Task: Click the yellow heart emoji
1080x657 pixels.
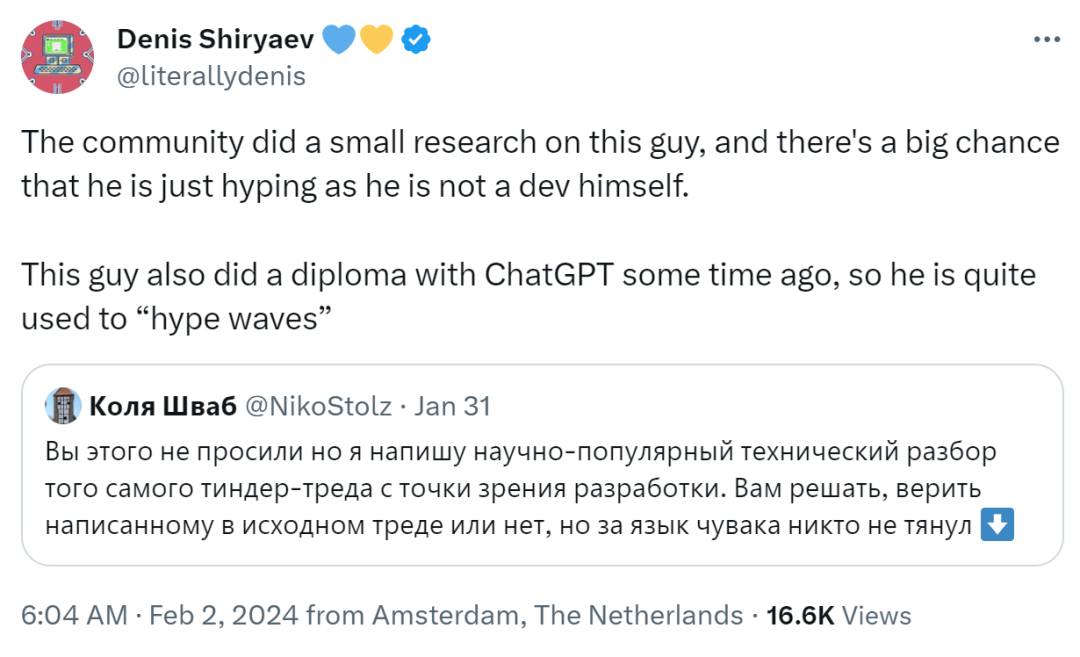Action: coord(376,40)
